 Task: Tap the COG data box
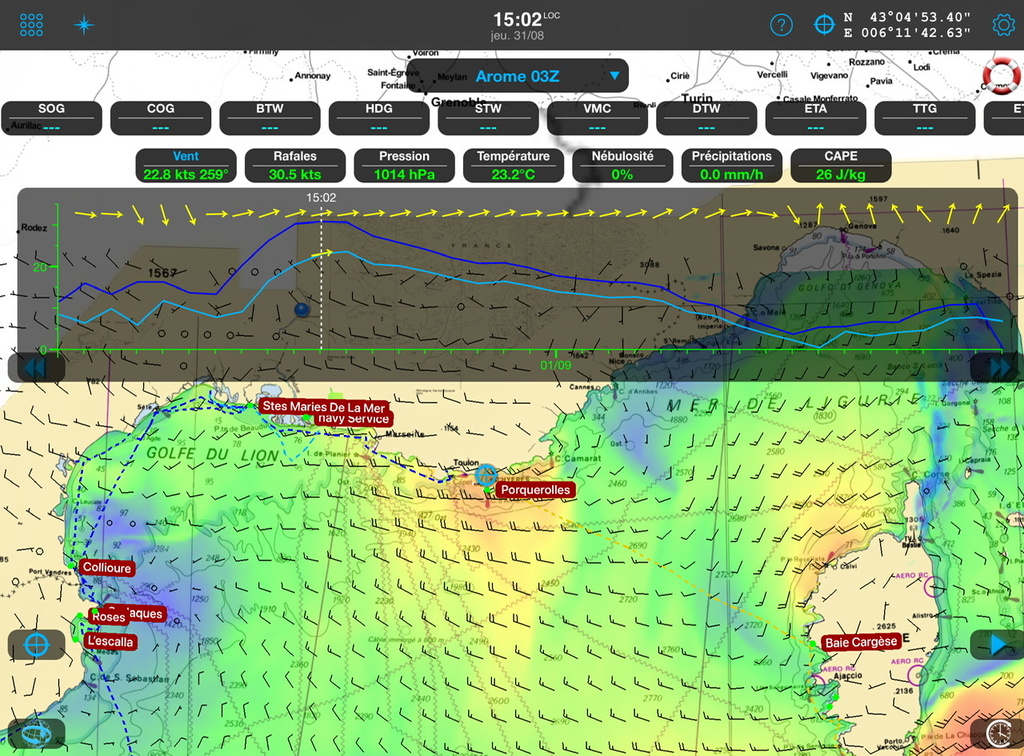[161, 118]
